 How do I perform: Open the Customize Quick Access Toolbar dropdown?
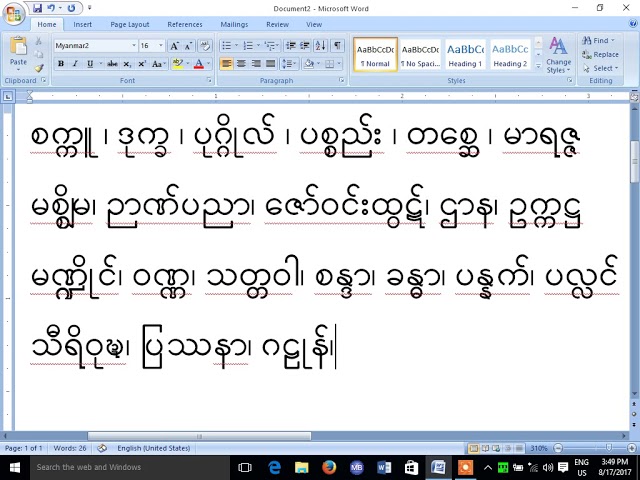89,8
